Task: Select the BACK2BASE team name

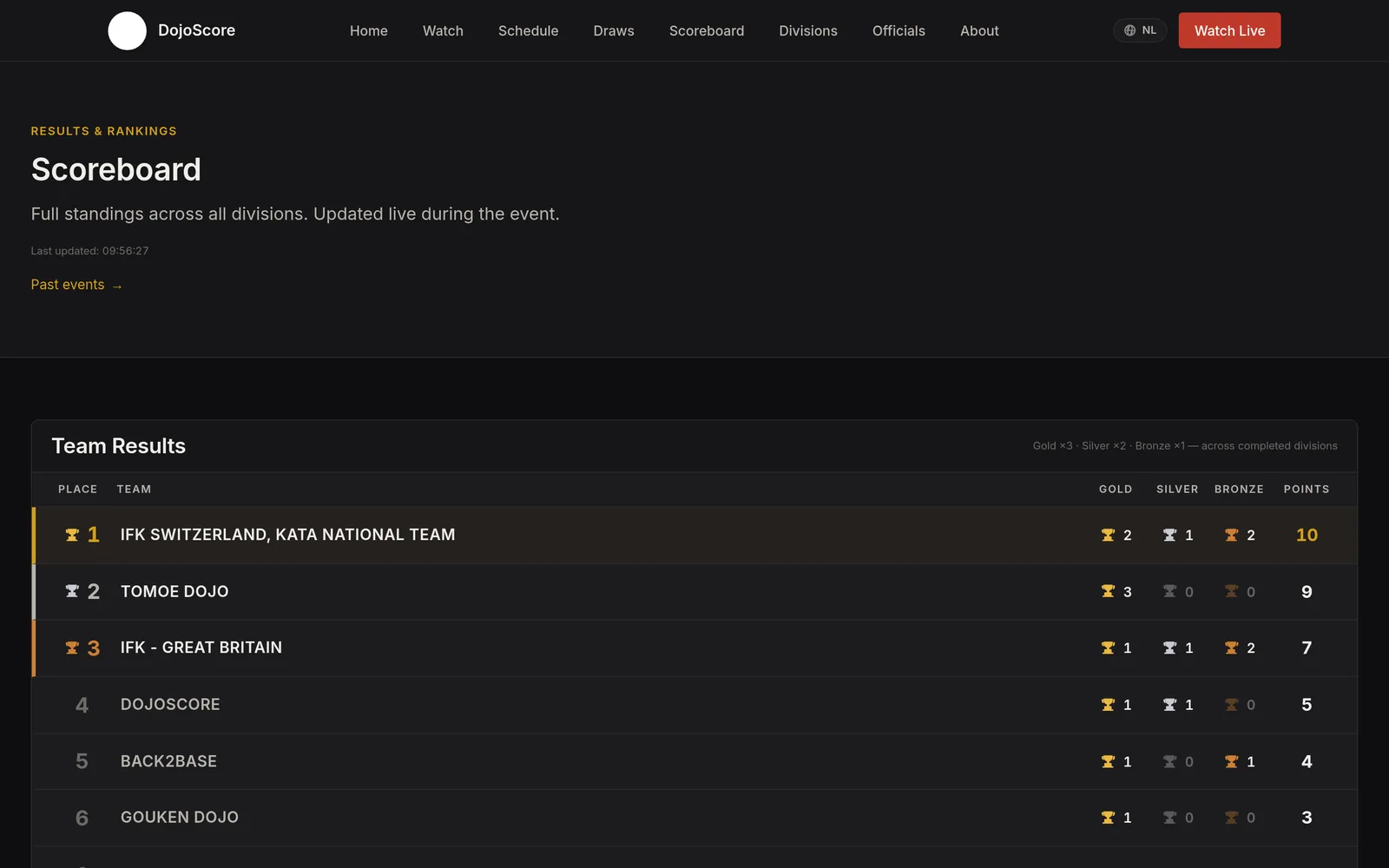Action: [168, 761]
